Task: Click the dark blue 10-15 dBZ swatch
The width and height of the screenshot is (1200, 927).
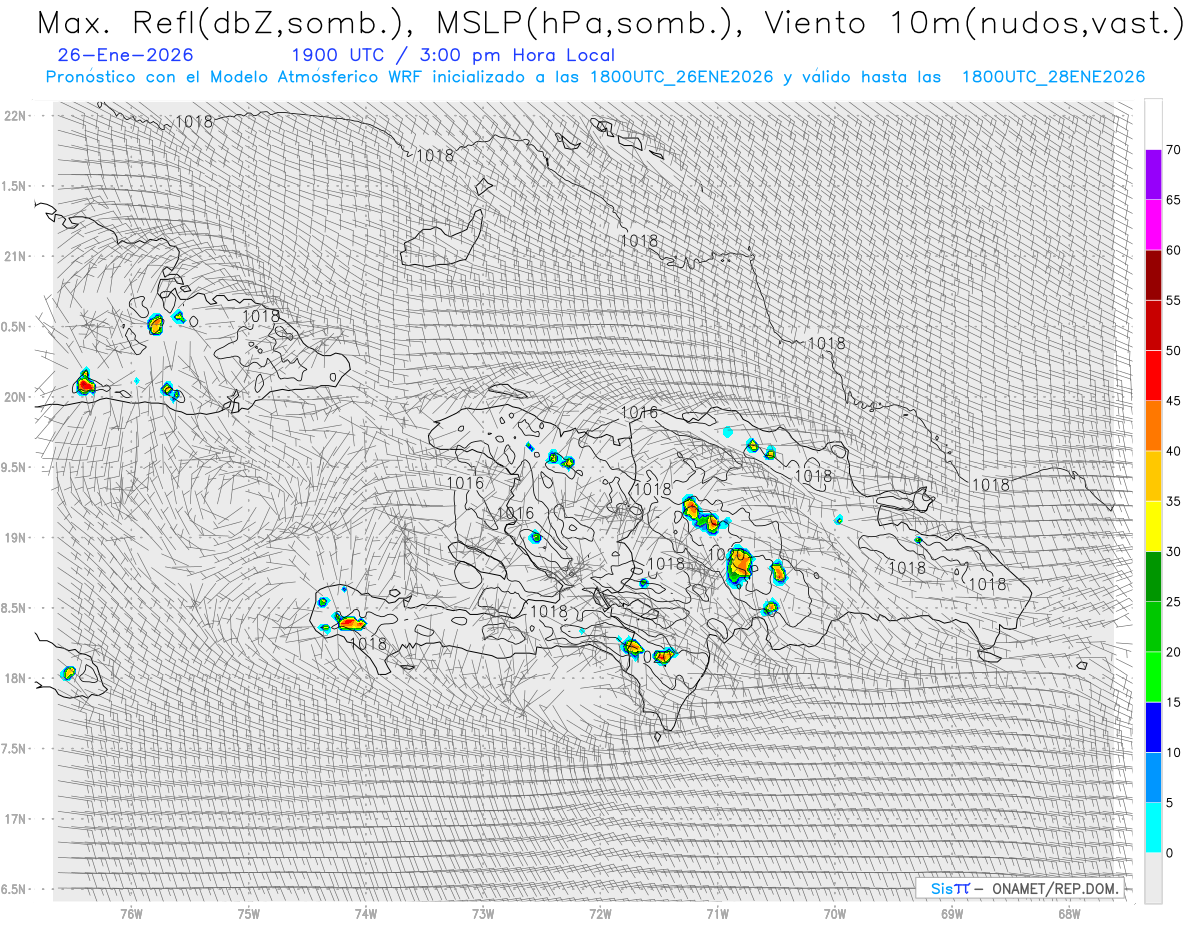Action: 1153,727
